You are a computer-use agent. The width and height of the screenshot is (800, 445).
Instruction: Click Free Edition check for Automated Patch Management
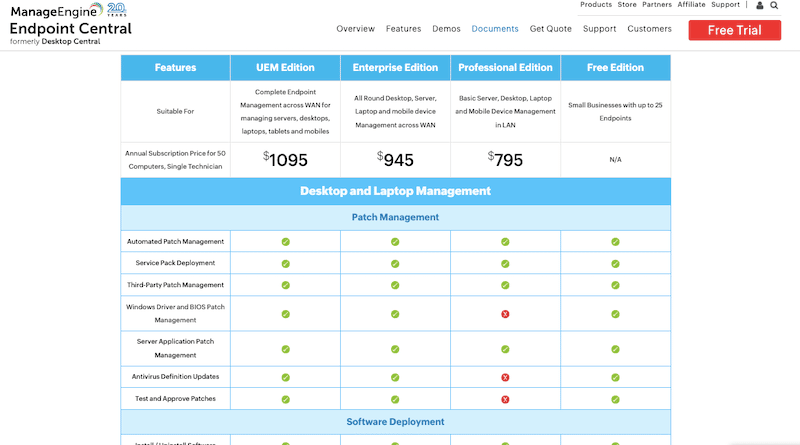coord(615,242)
